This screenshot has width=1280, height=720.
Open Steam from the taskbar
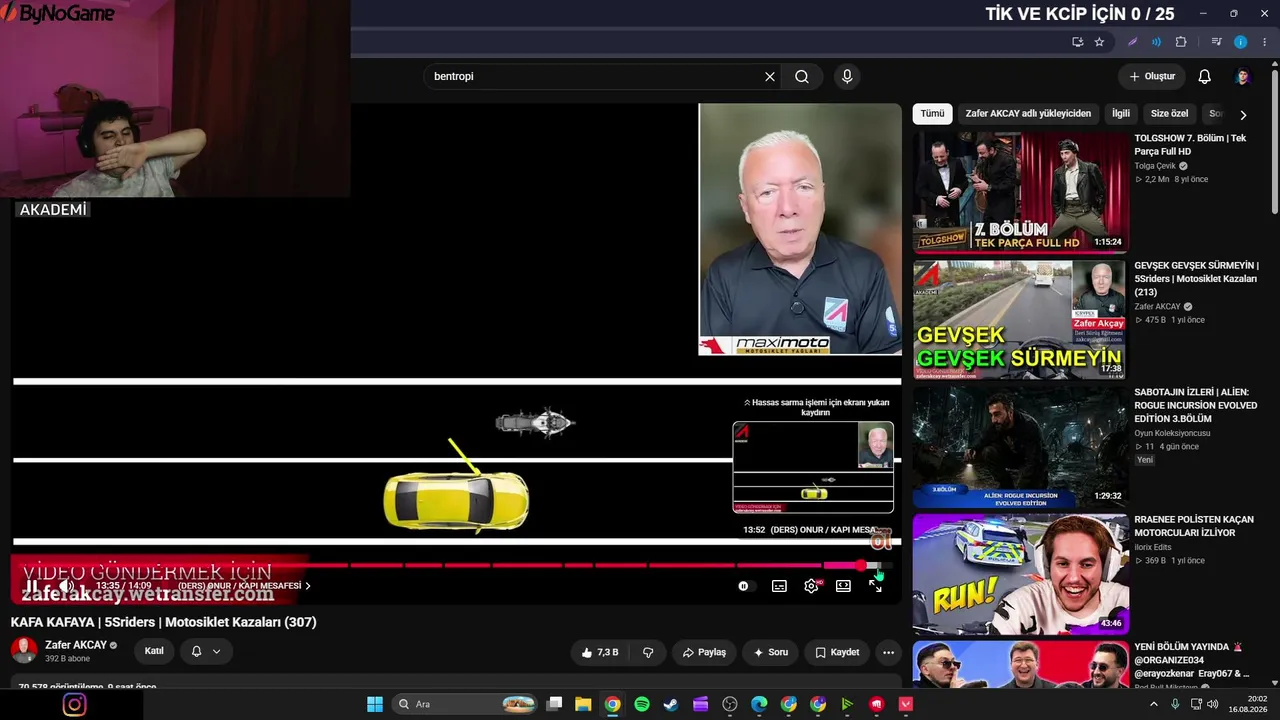pyautogui.click(x=671, y=704)
